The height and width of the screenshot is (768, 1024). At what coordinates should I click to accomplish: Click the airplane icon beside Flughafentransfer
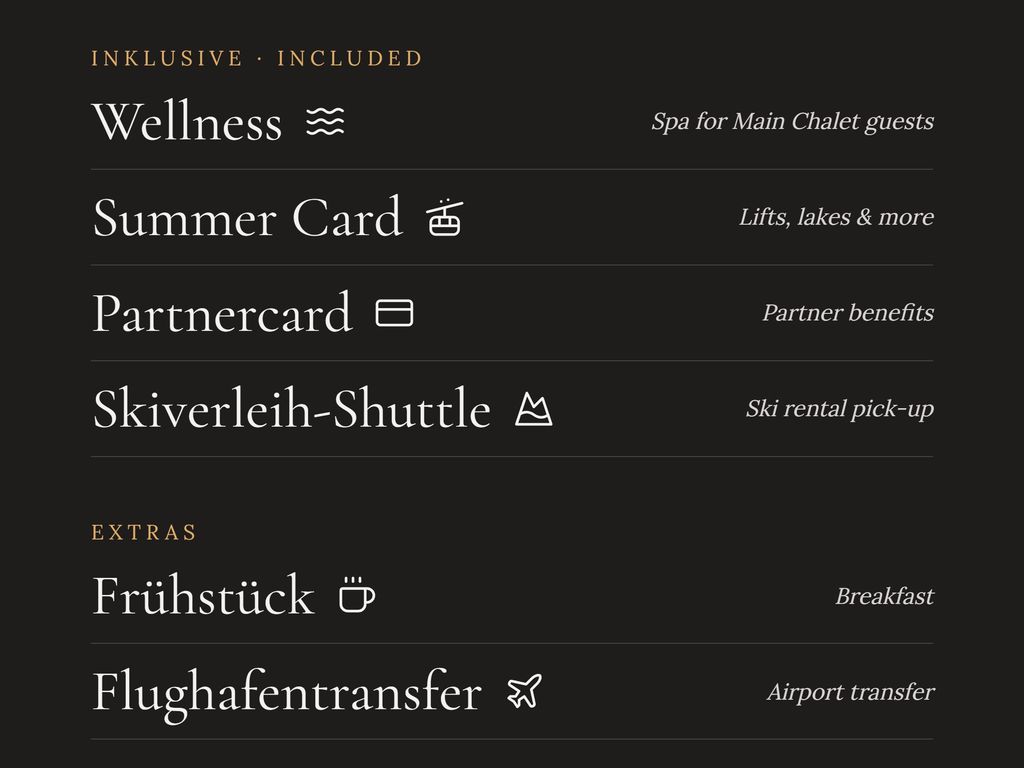pyautogui.click(x=524, y=691)
